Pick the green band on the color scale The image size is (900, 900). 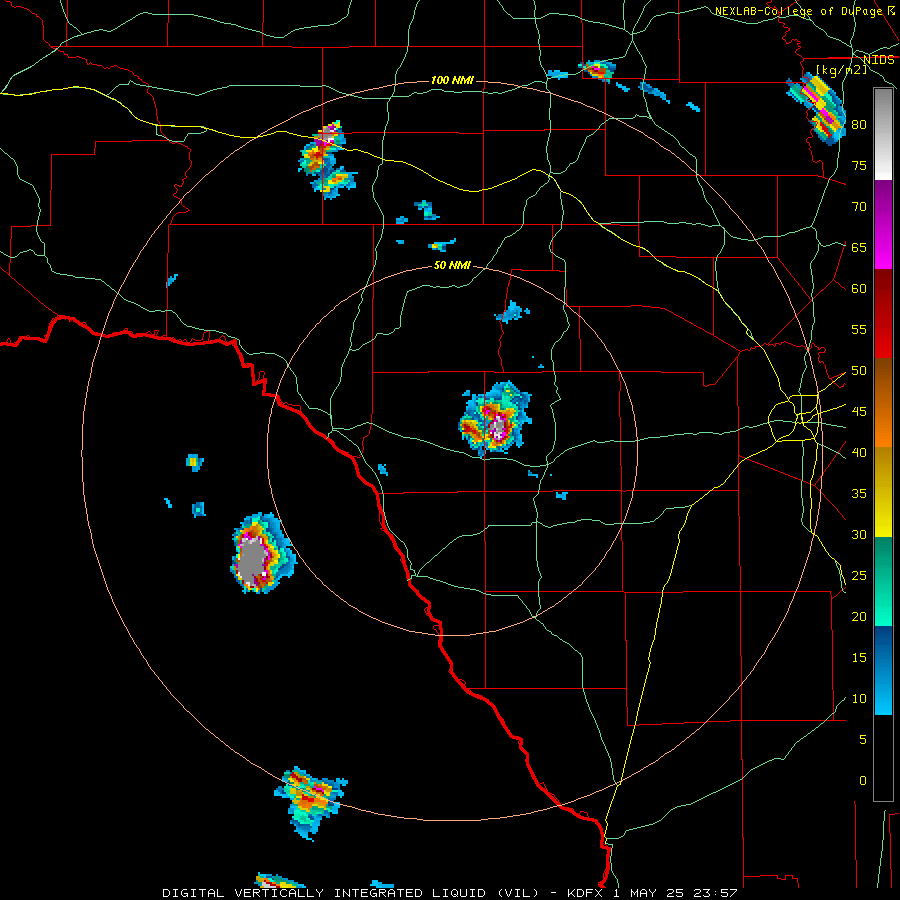883,581
